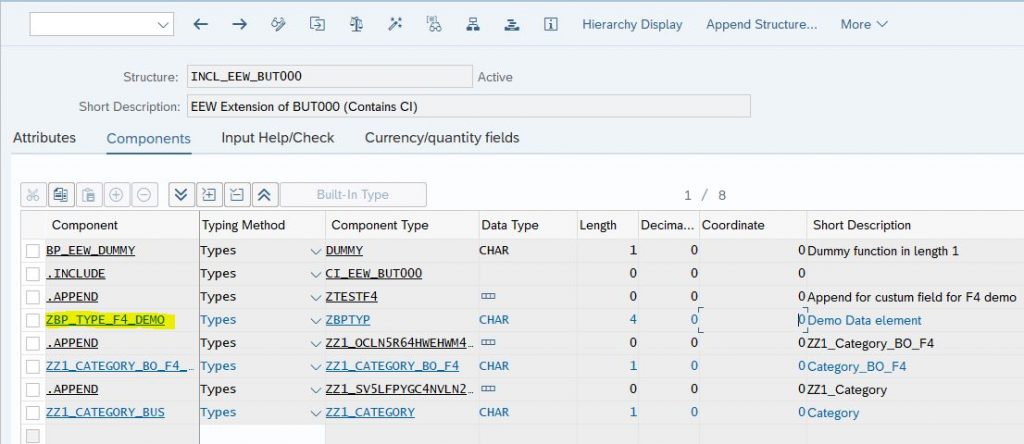Expand the More menu
Viewport: 1024px width, 444px height.
click(864, 24)
